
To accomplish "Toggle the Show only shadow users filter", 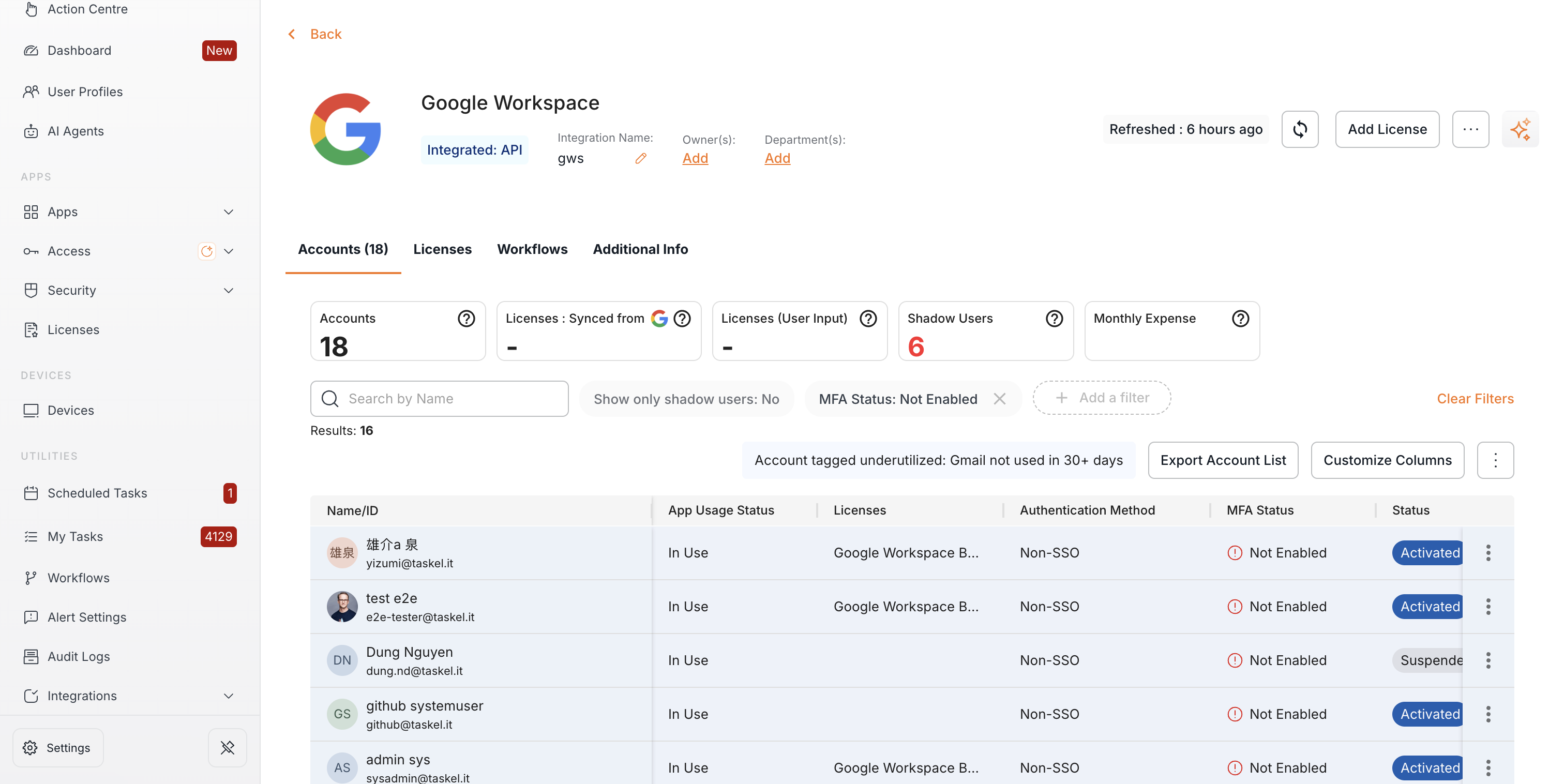I will point(686,399).
